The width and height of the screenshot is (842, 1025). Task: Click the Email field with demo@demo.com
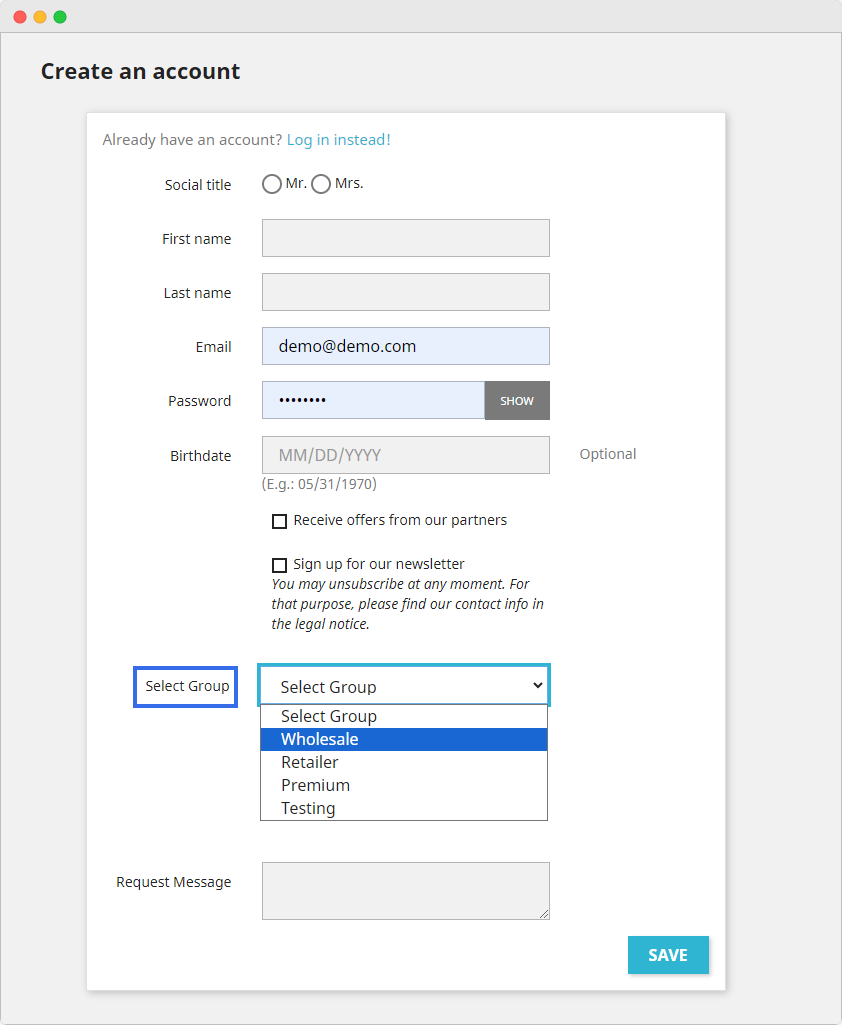[405, 346]
